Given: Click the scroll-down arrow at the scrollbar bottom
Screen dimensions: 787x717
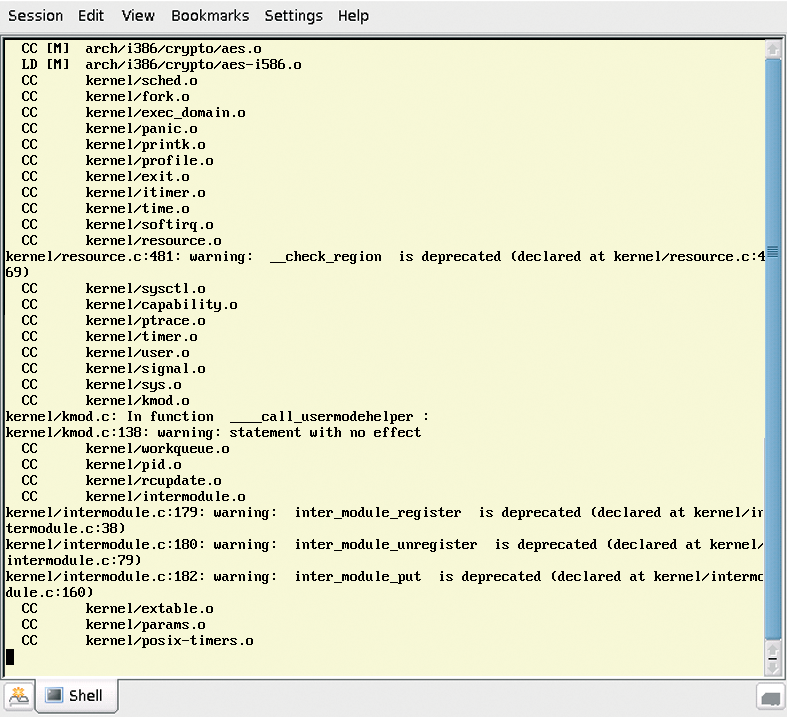Looking at the screenshot, I should click(x=772, y=667).
